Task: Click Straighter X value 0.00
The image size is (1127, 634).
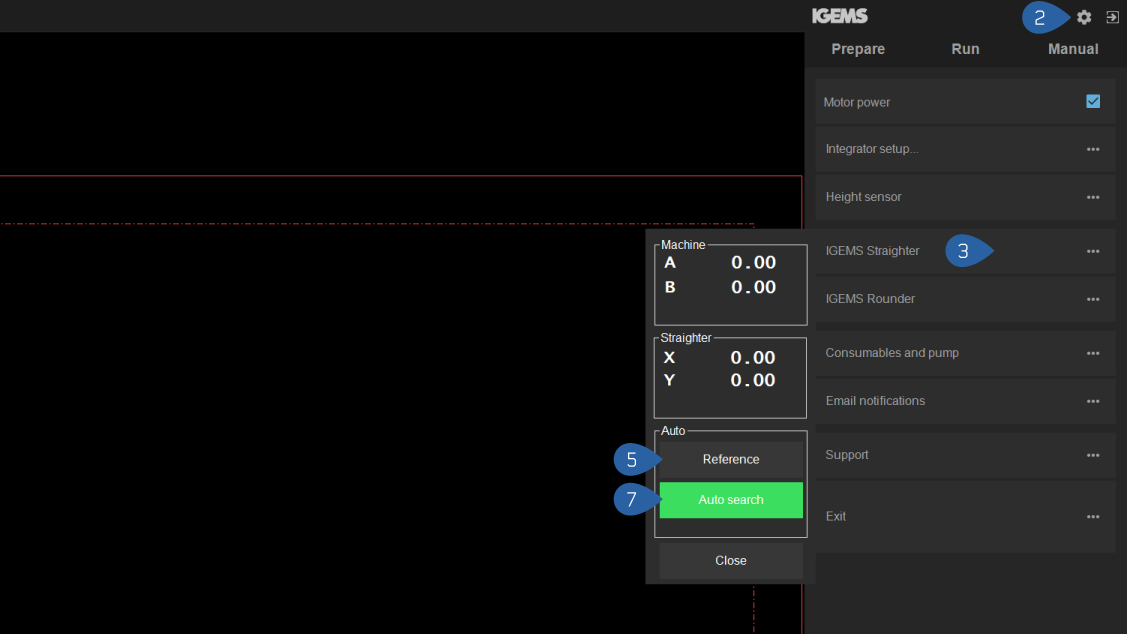Action: point(753,357)
